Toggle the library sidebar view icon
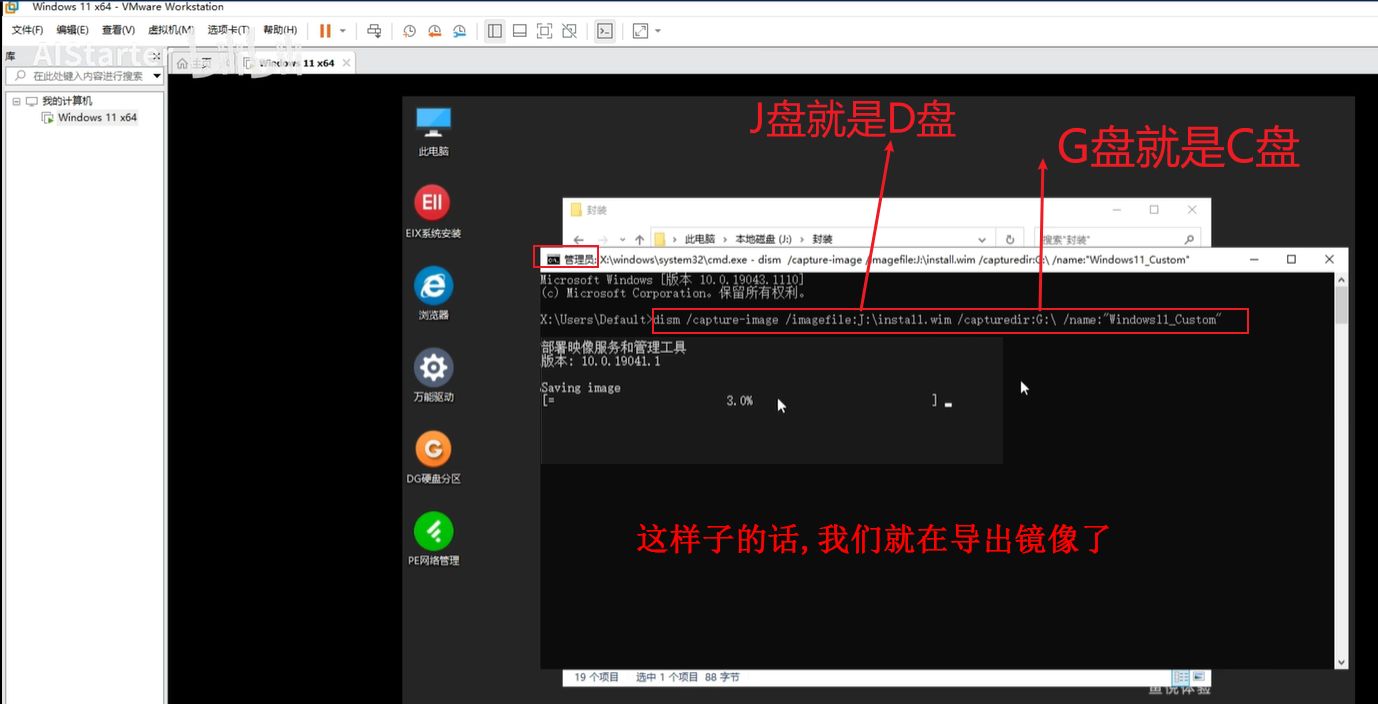This screenshot has height=704, width=1378. 495,31
